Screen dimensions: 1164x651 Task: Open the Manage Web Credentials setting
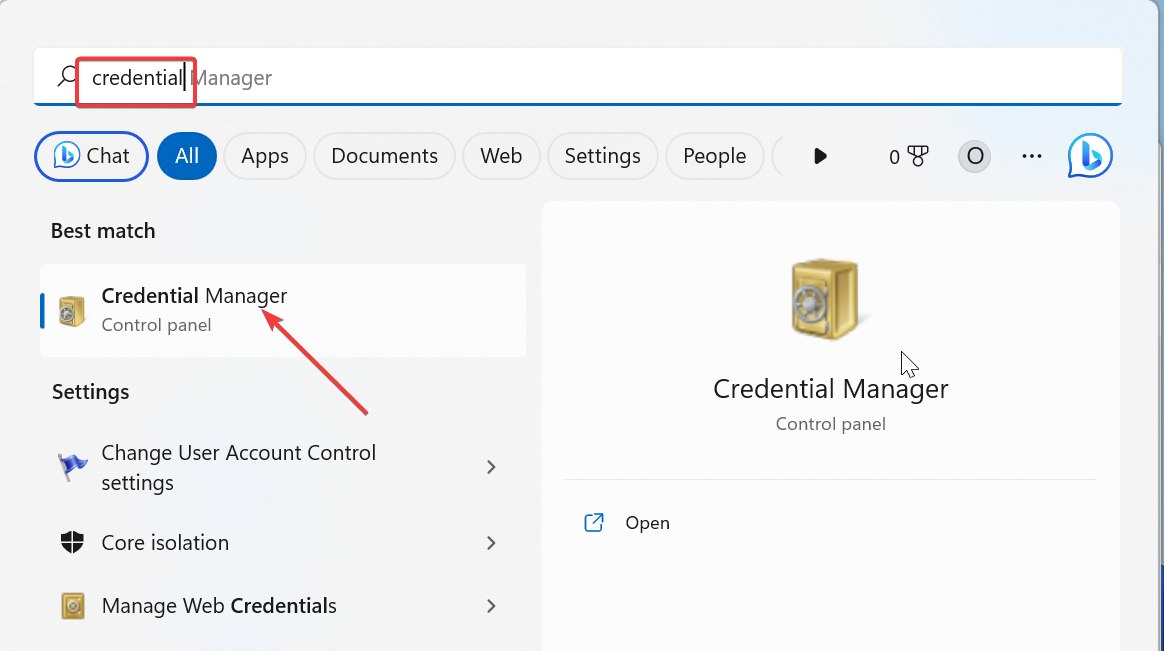pyautogui.click(x=284, y=606)
